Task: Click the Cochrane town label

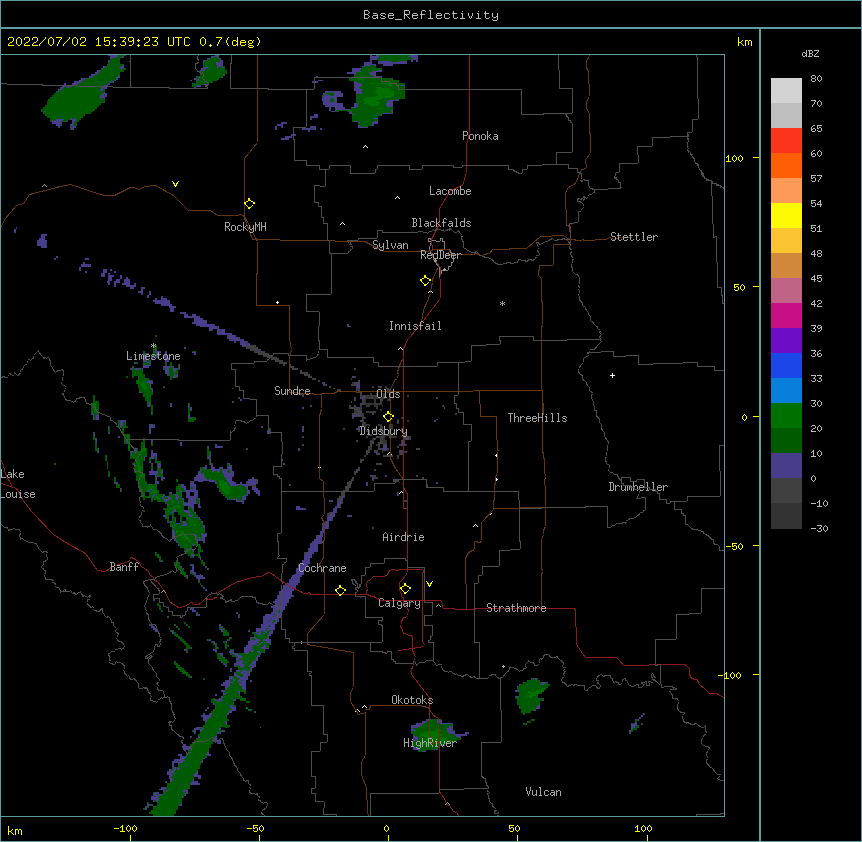Action: pyautogui.click(x=322, y=568)
